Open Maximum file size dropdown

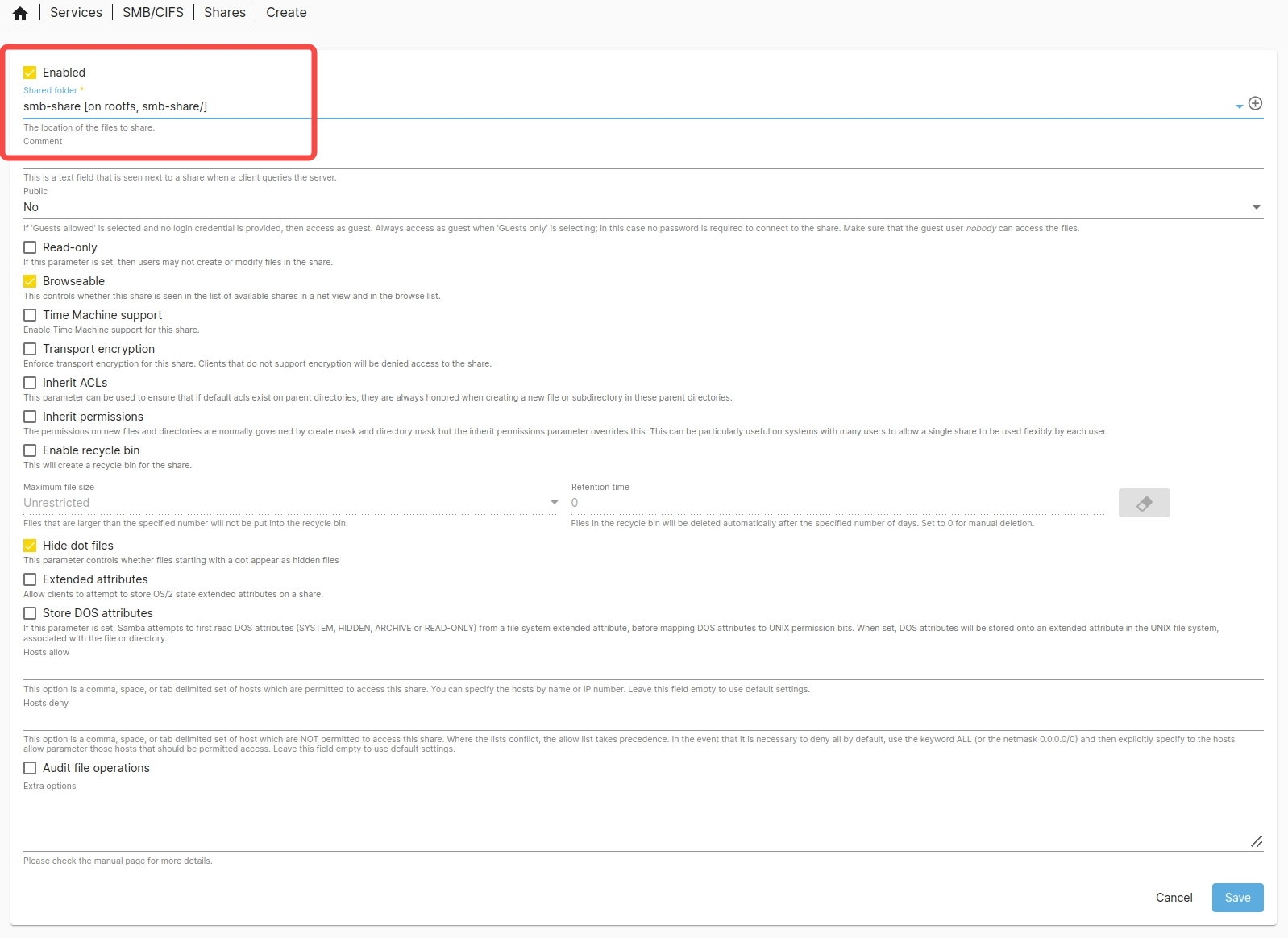(x=554, y=503)
